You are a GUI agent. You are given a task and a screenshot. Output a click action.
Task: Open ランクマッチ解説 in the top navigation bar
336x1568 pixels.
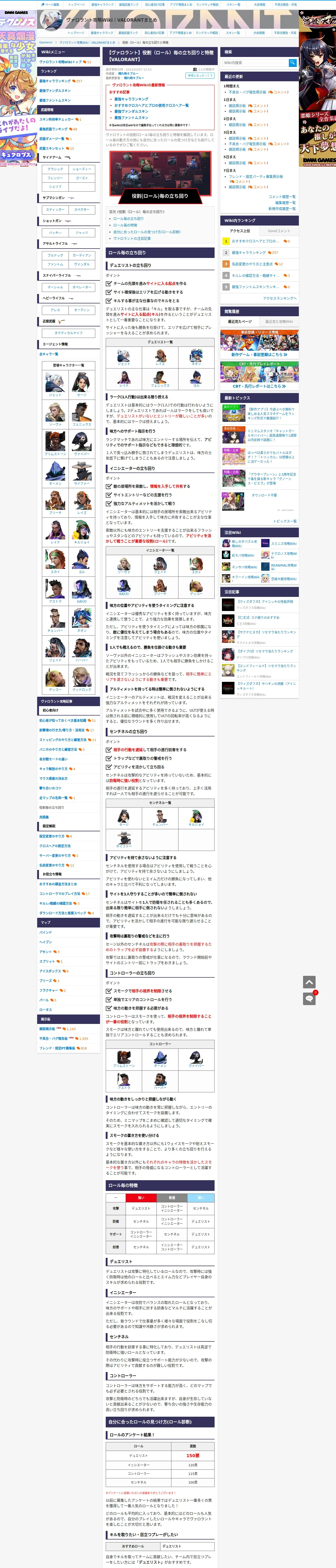tap(207, 4)
